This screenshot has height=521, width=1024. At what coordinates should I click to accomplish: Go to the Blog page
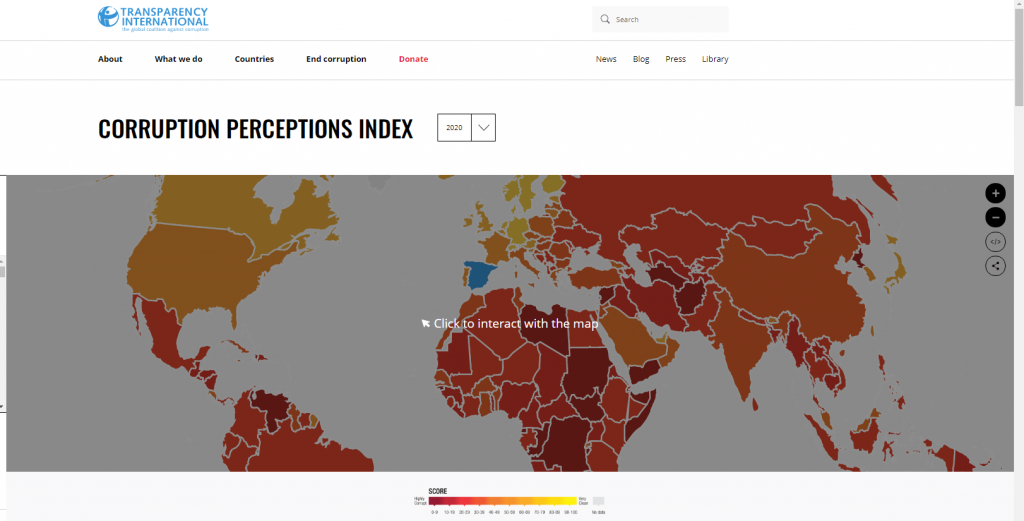[x=641, y=59]
